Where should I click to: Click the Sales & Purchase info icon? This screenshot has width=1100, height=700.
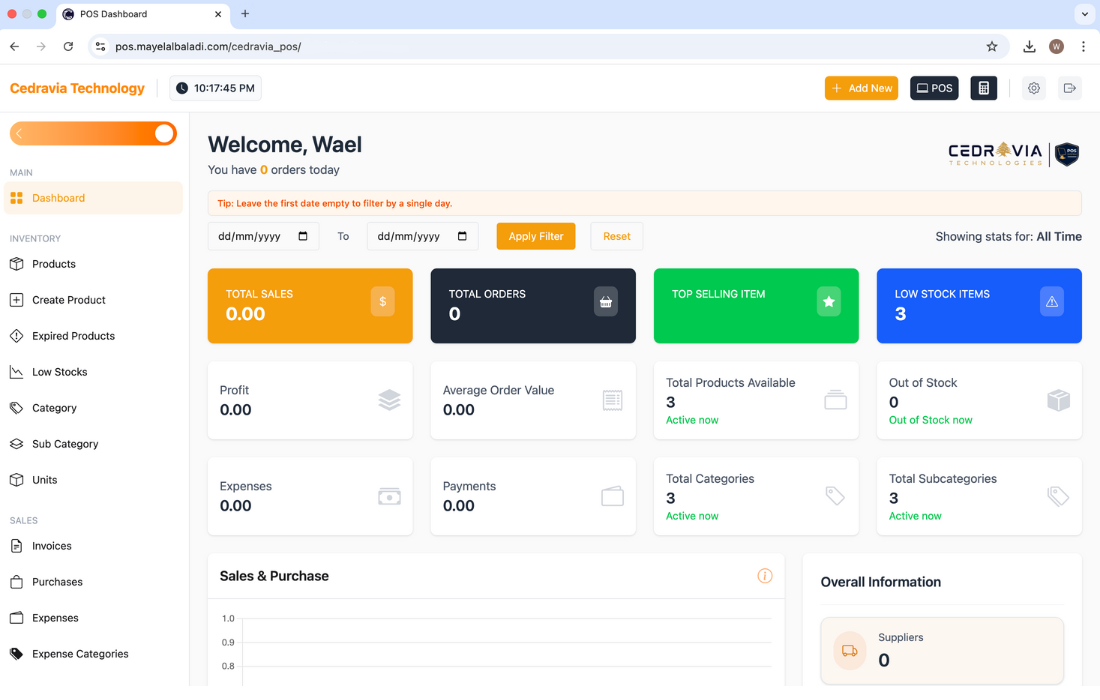pyautogui.click(x=765, y=576)
